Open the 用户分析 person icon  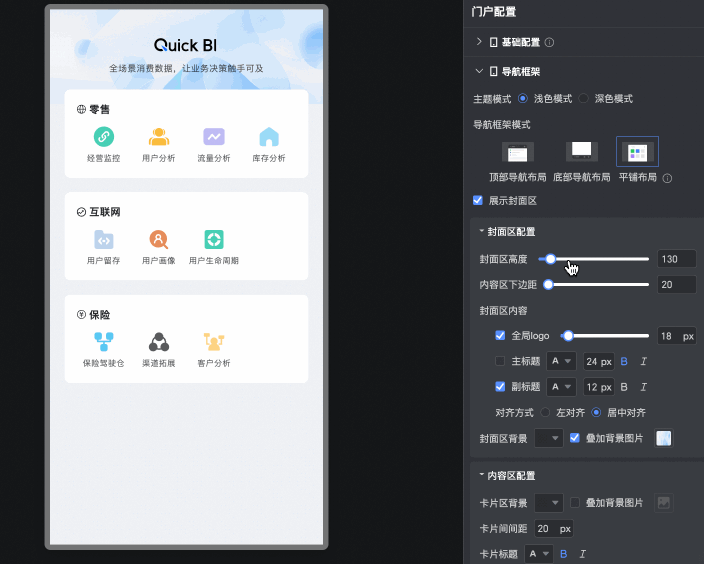(159, 137)
